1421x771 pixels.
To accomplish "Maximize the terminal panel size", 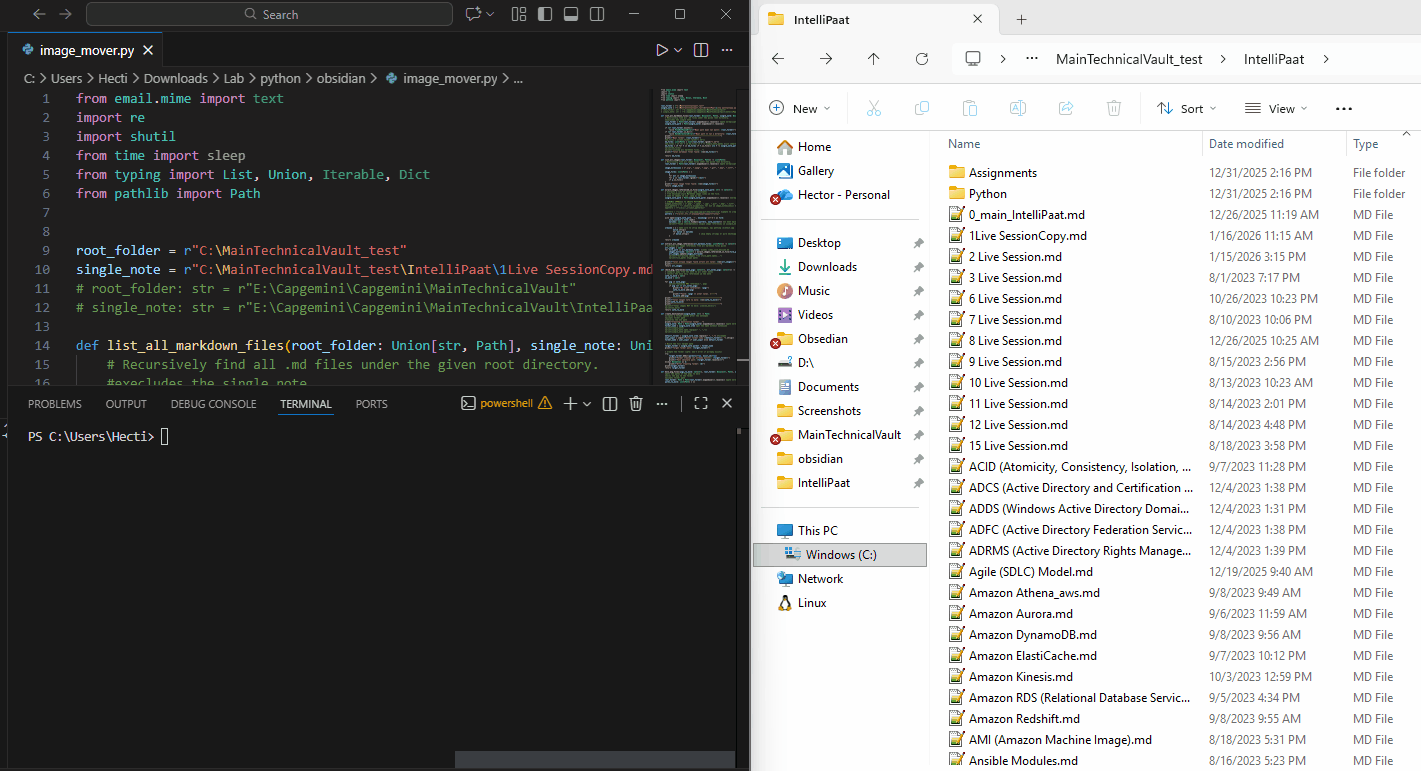I will 700,403.
